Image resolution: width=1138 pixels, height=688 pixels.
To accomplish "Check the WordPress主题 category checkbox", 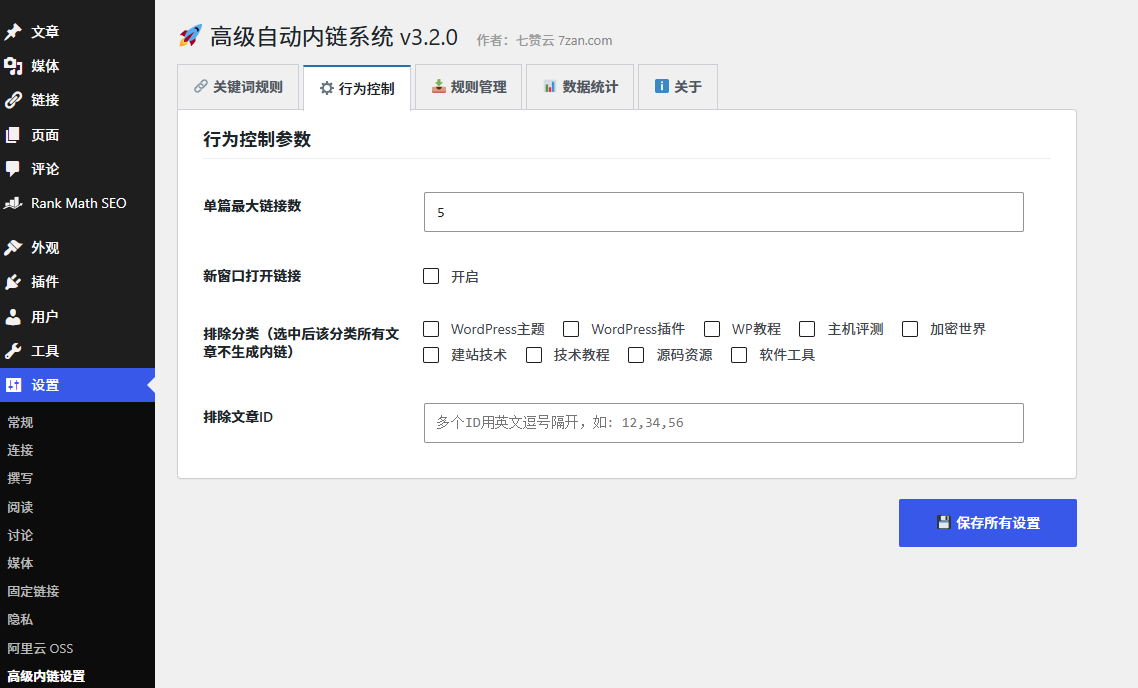I will tap(431, 329).
